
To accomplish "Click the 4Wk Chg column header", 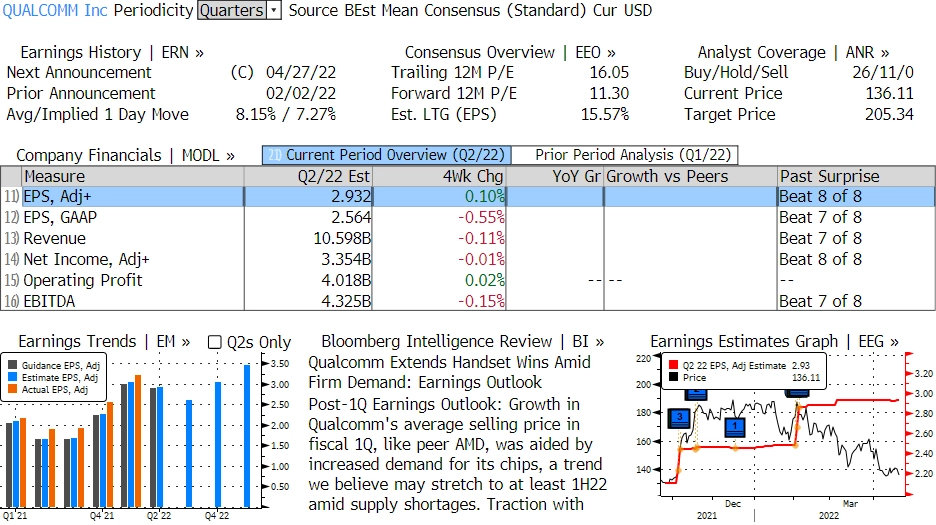I will coord(439,176).
